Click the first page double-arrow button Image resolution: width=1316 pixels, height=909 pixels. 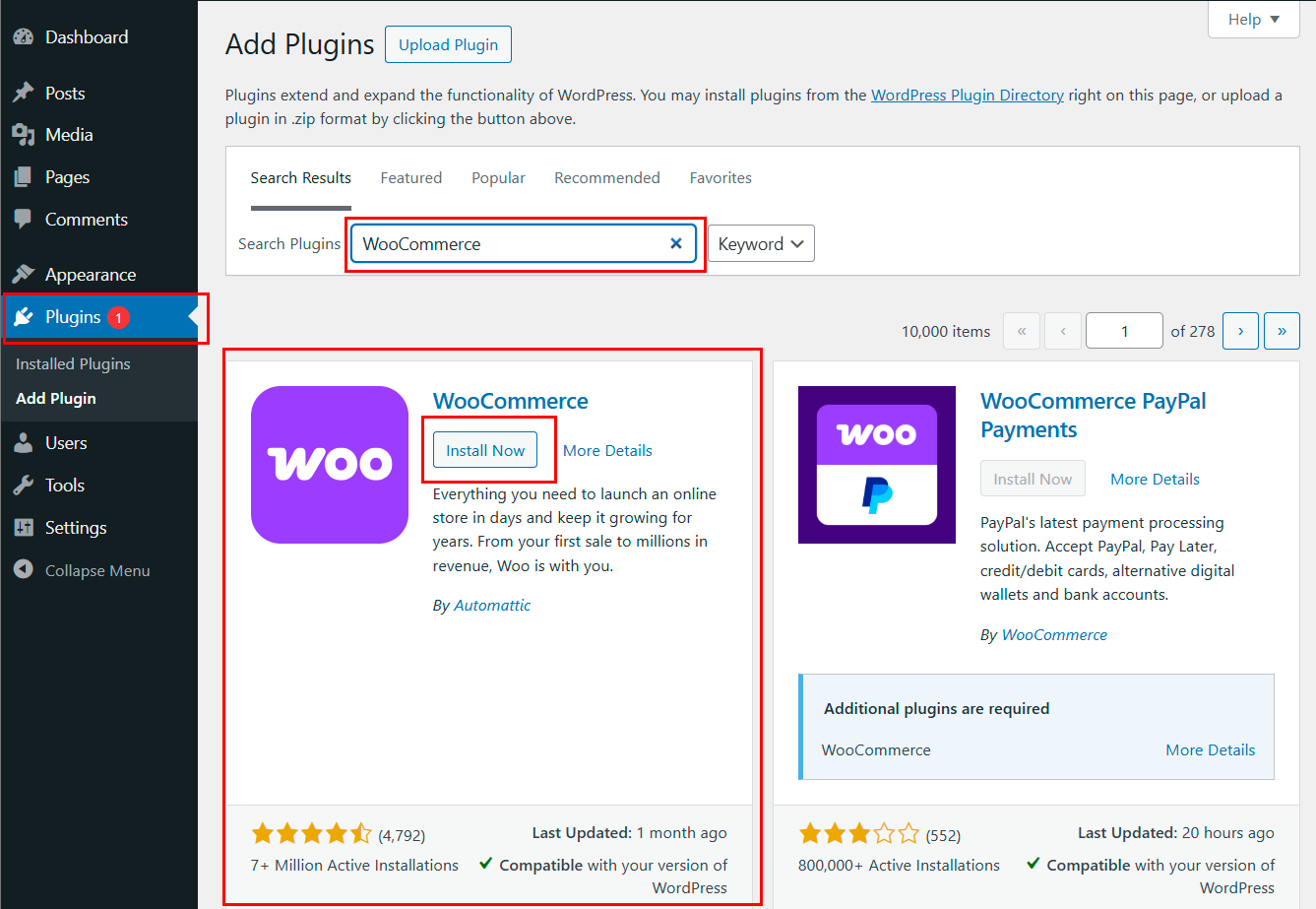(1022, 331)
